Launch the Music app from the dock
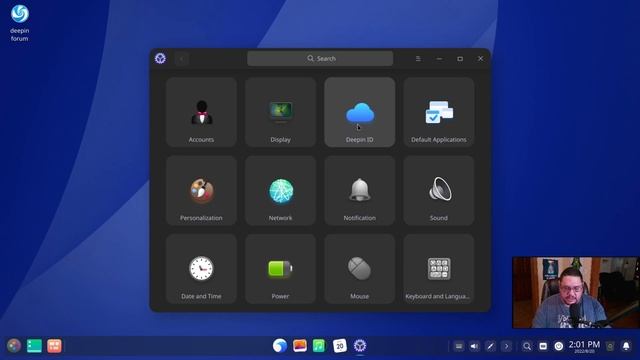 pyautogui.click(x=320, y=346)
